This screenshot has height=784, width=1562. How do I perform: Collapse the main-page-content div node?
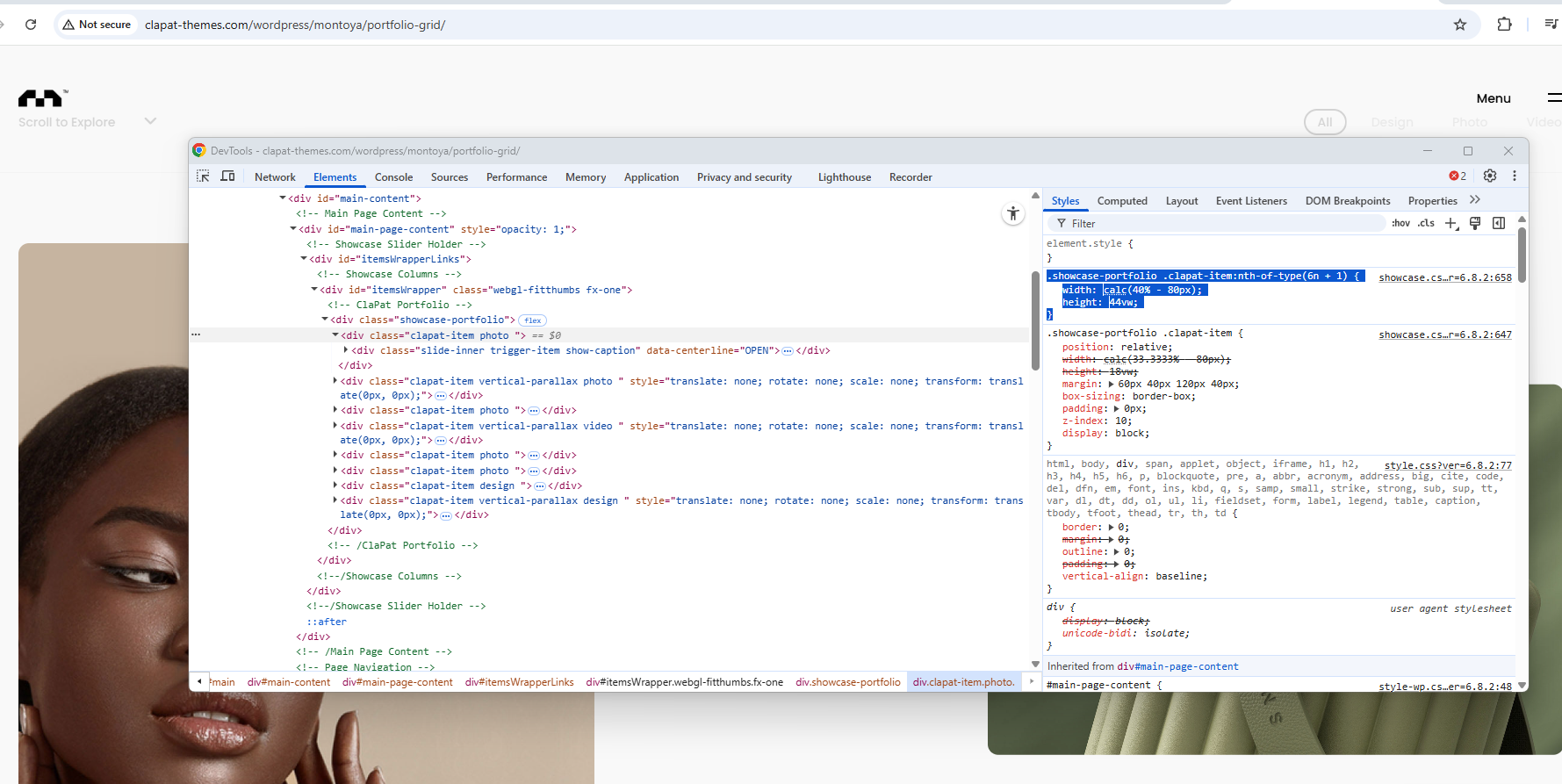293,229
